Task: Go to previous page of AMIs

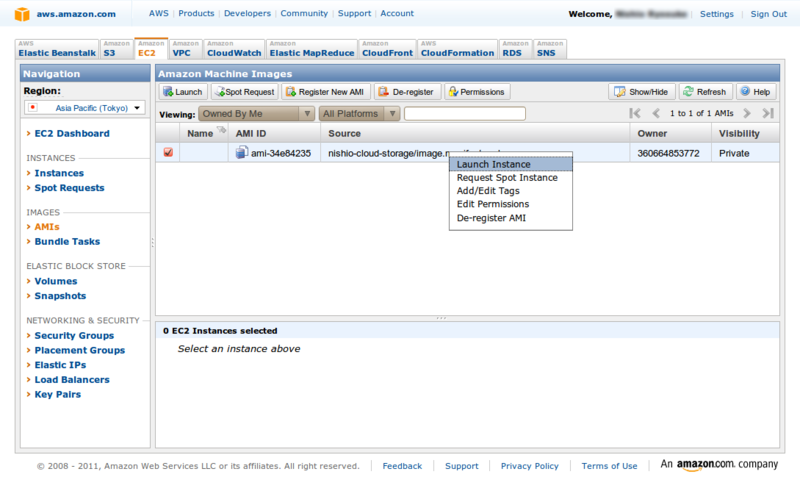Action: (656, 113)
